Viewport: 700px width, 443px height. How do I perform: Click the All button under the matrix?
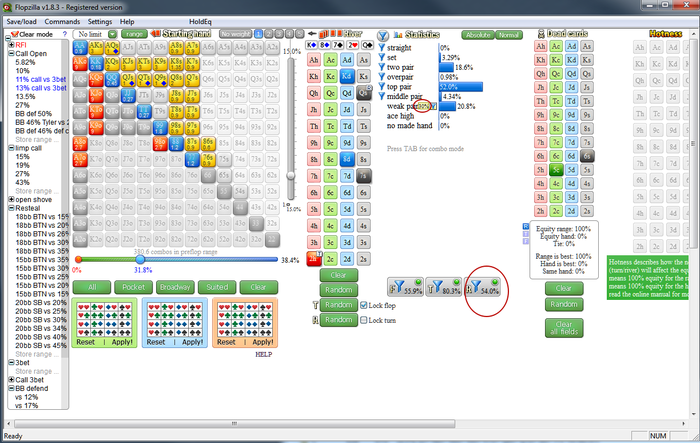(92, 287)
